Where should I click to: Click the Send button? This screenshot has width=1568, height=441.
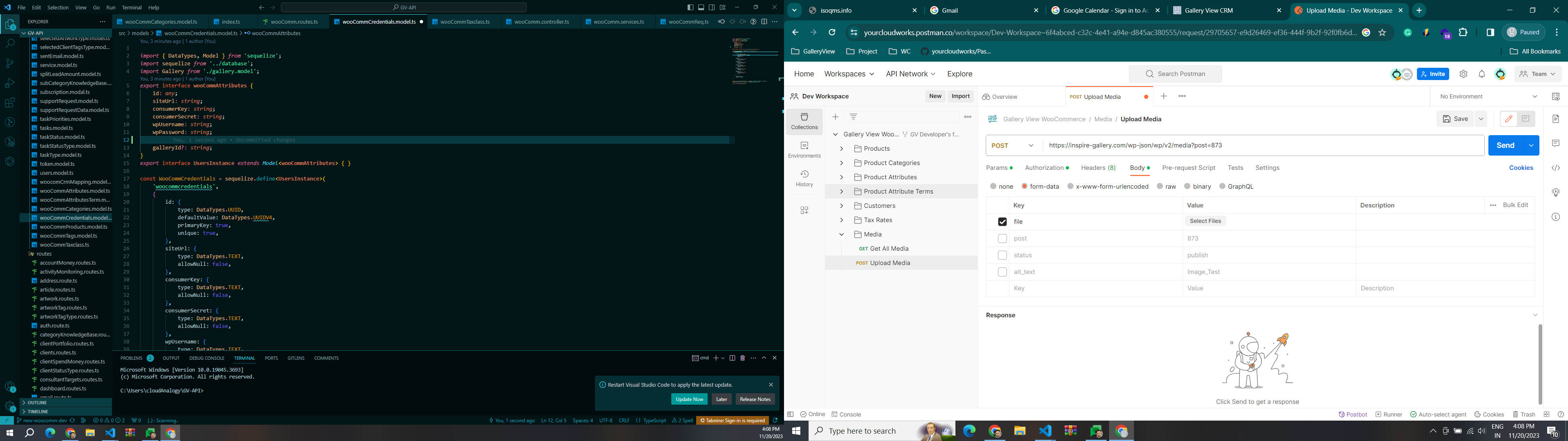coord(1505,146)
